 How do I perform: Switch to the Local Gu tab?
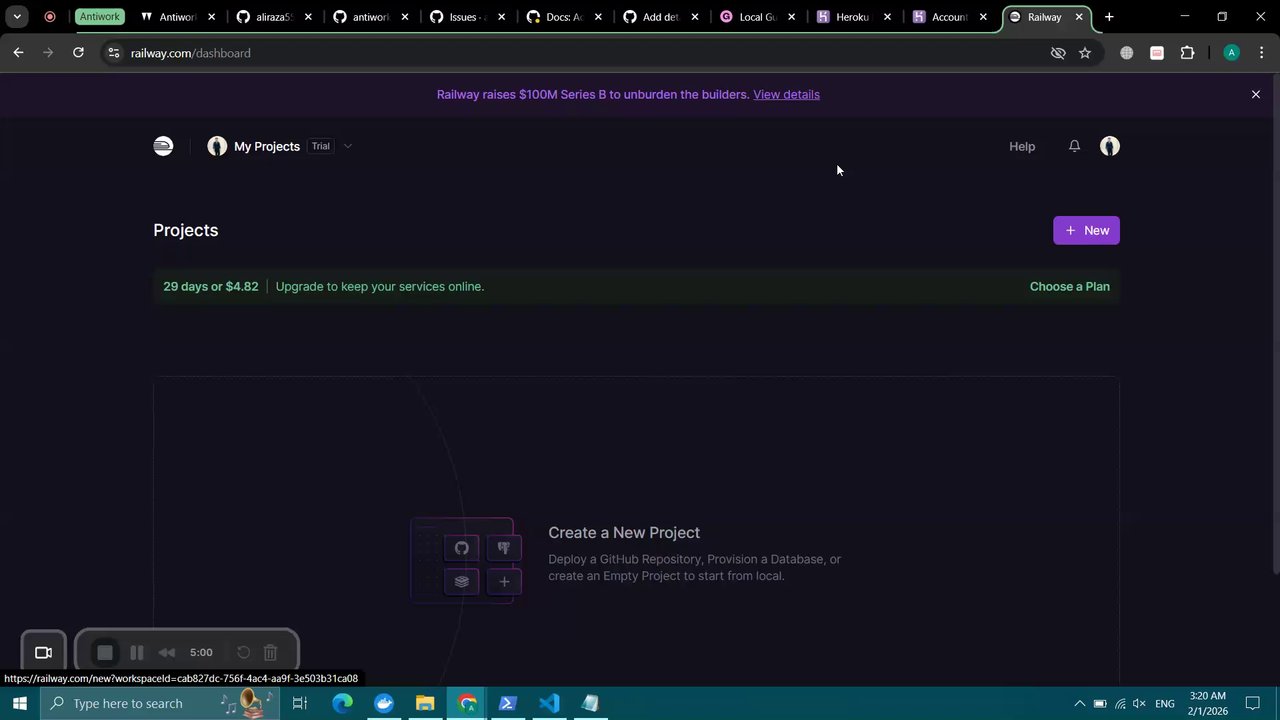757,17
